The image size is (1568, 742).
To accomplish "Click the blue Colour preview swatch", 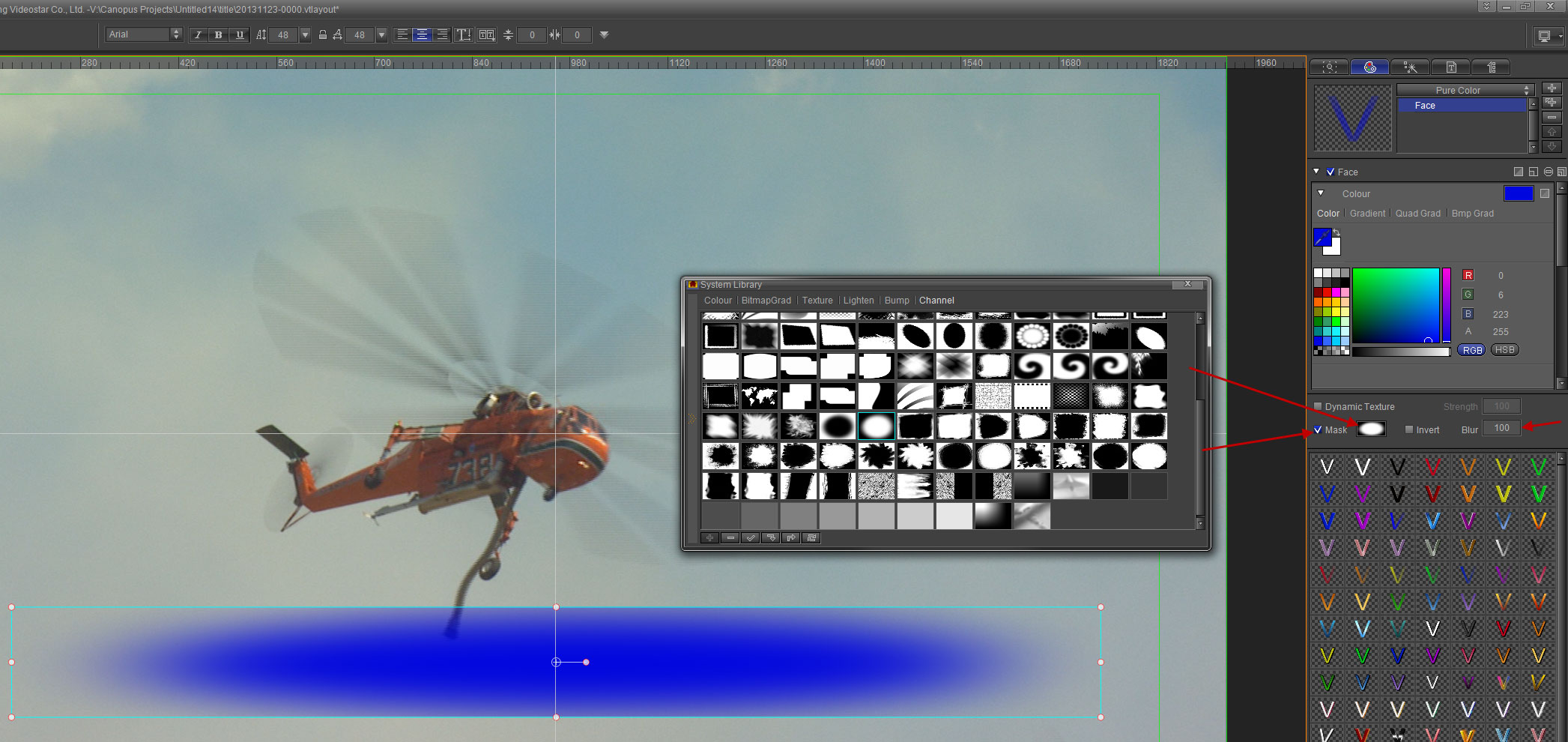I will (1518, 193).
